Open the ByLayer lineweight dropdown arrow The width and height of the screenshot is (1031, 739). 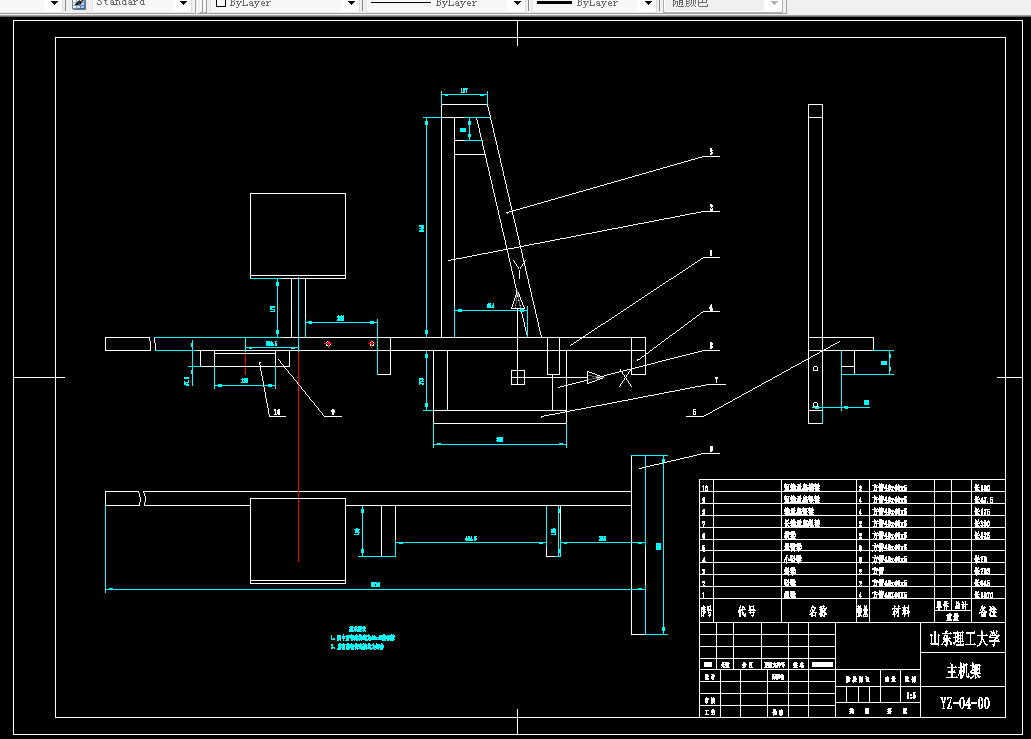tap(648, 4)
